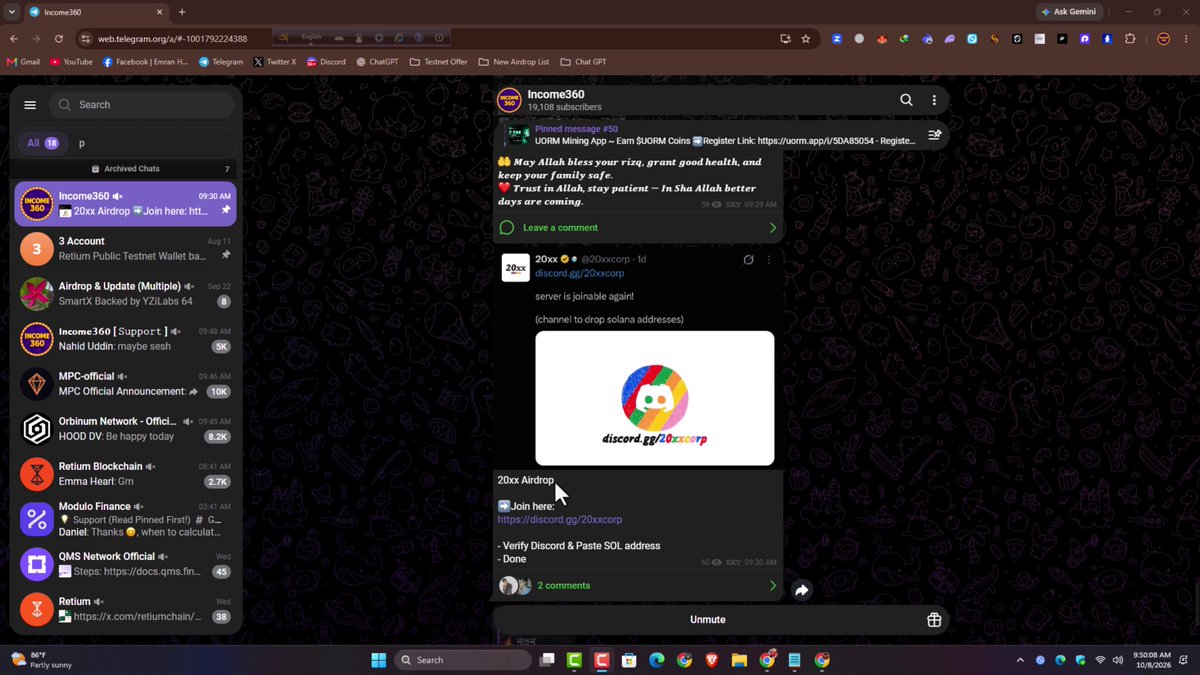Open the Modulo Finance chat
1200x675 pixels.
click(x=126, y=520)
